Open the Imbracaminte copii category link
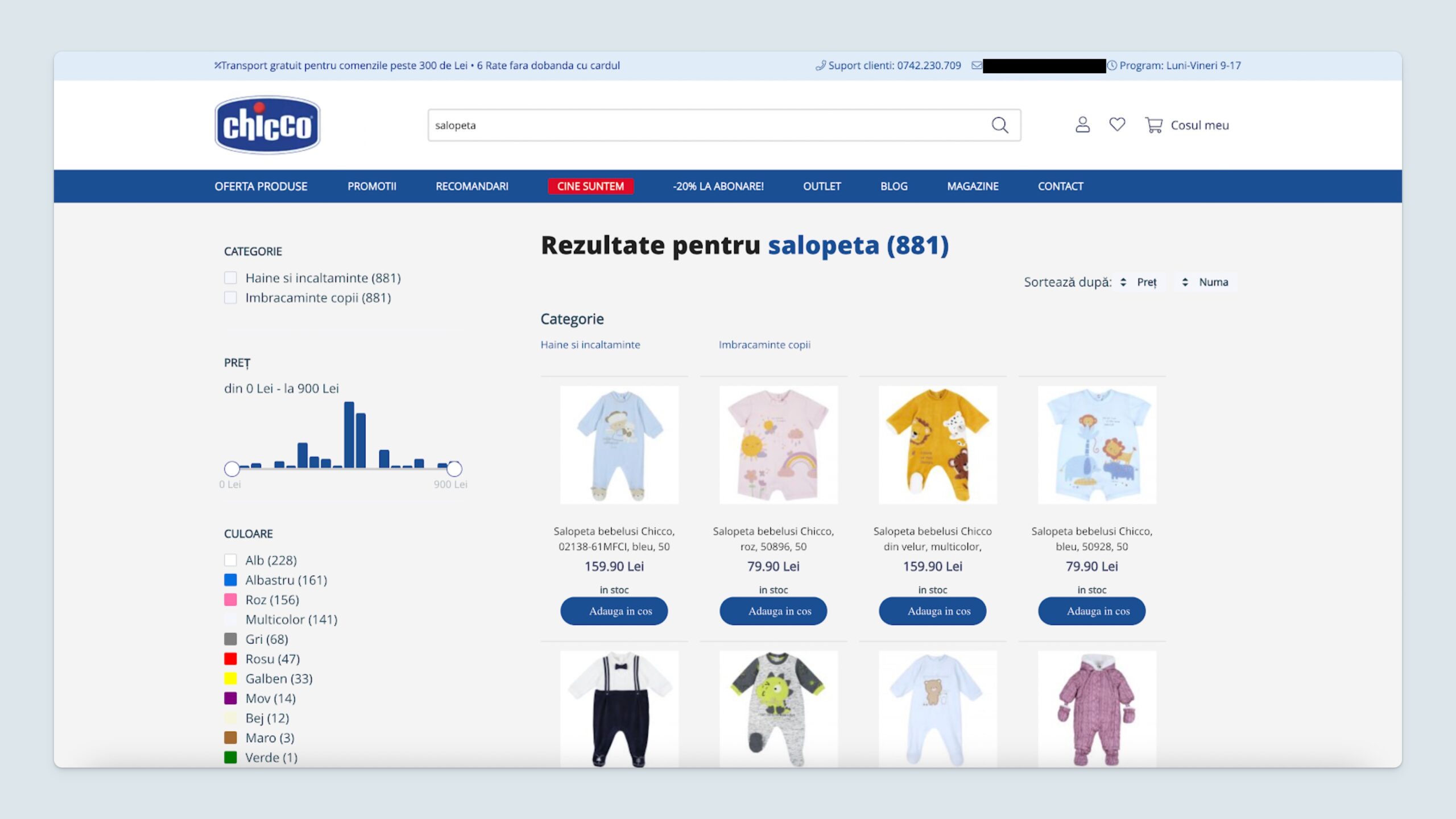1456x819 pixels. coord(764,345)
